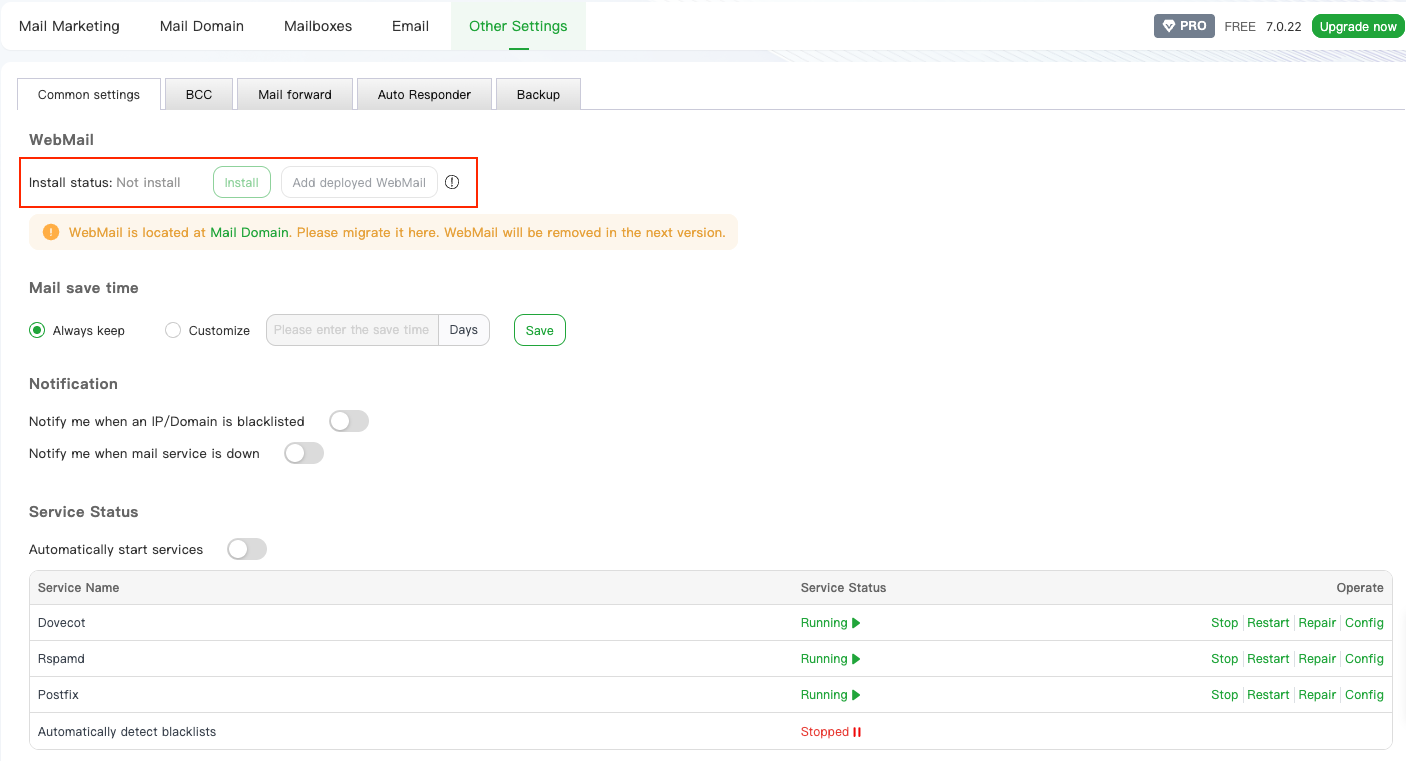The height and width of the screenshot is (761, 1406).
Task: Click the orange warning icon in WebMail notice
Action: point(51,232)
